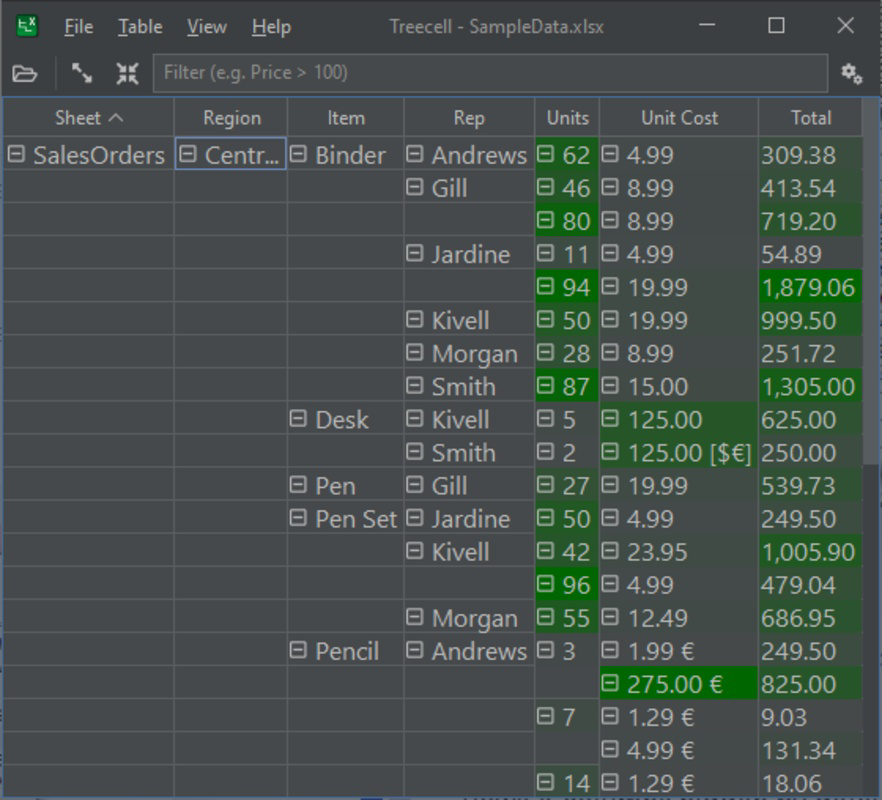Select Andrews rep under Pencil
The width and height of the screenshot is (882, 800).
click(469, 651)
